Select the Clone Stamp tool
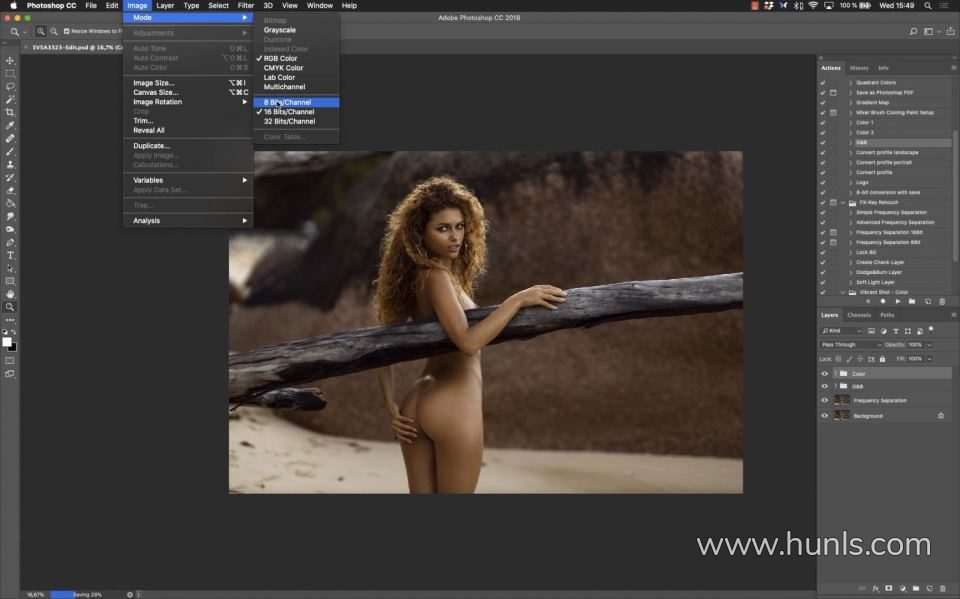This screenshot has height=599, width=960. click(10, 164)
